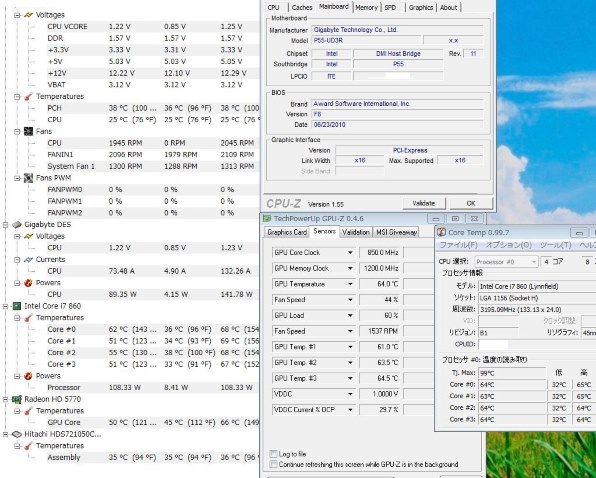Collapse the topmost Voltages tree node
Image resolution: width=596 pixels, height=478 pixels.
(17, 15)
